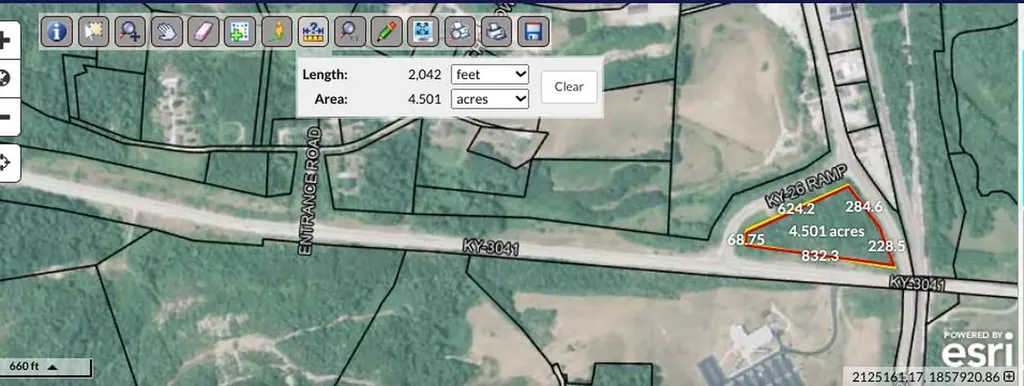Select the Identify info tool
Viewport: 1024px width, 386px height.
point(57,31)
